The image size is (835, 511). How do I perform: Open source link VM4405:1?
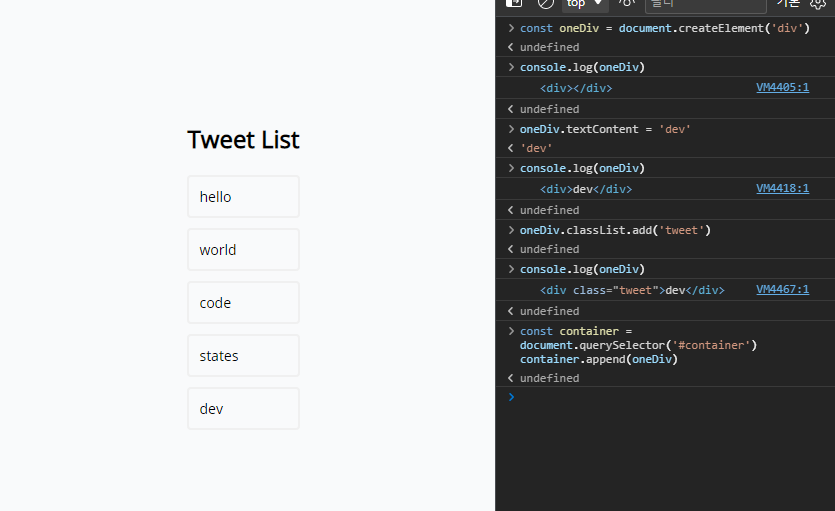(782, 88)
